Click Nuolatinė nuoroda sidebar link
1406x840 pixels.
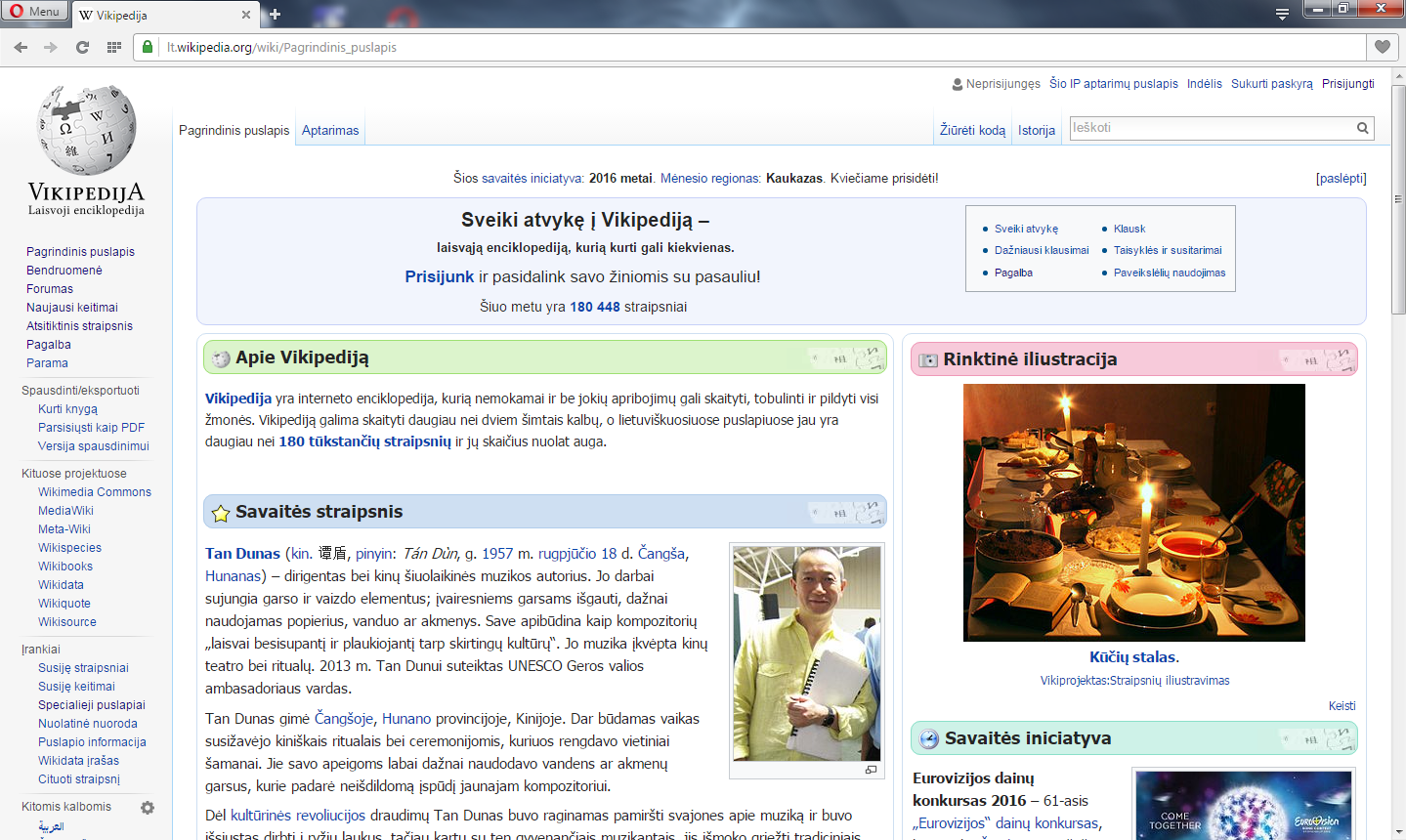[88, 724]
